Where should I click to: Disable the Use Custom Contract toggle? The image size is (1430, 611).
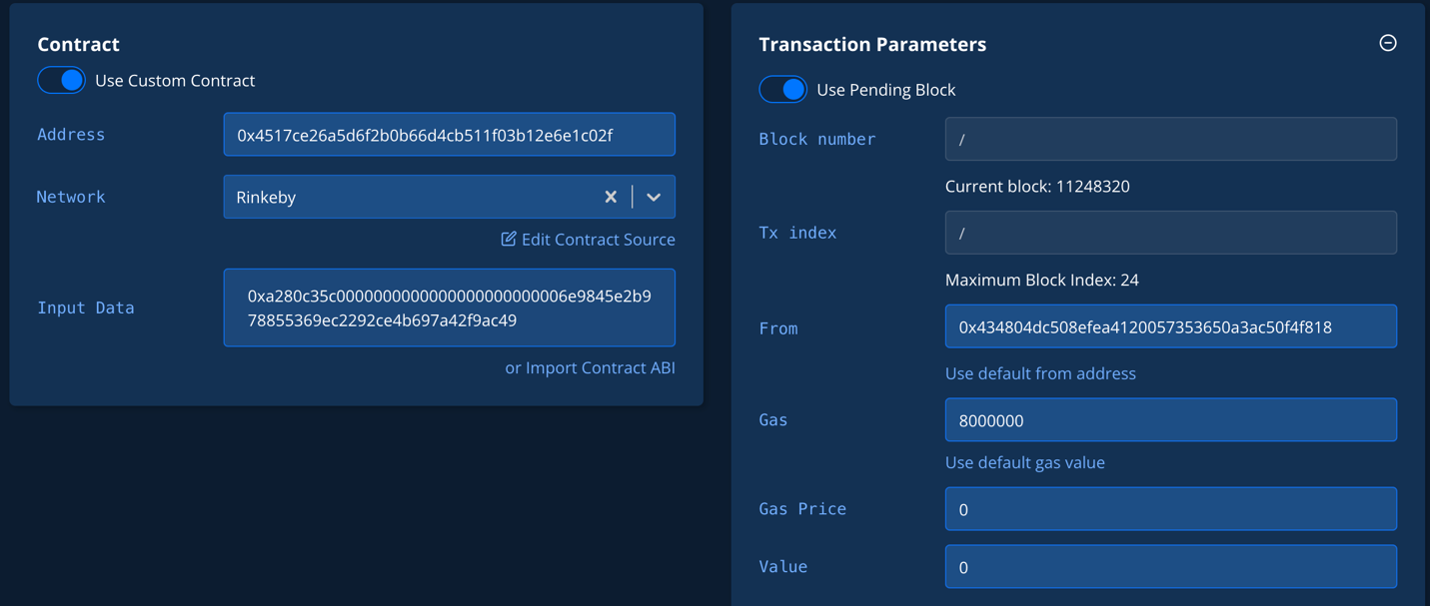tap(61, 79)
